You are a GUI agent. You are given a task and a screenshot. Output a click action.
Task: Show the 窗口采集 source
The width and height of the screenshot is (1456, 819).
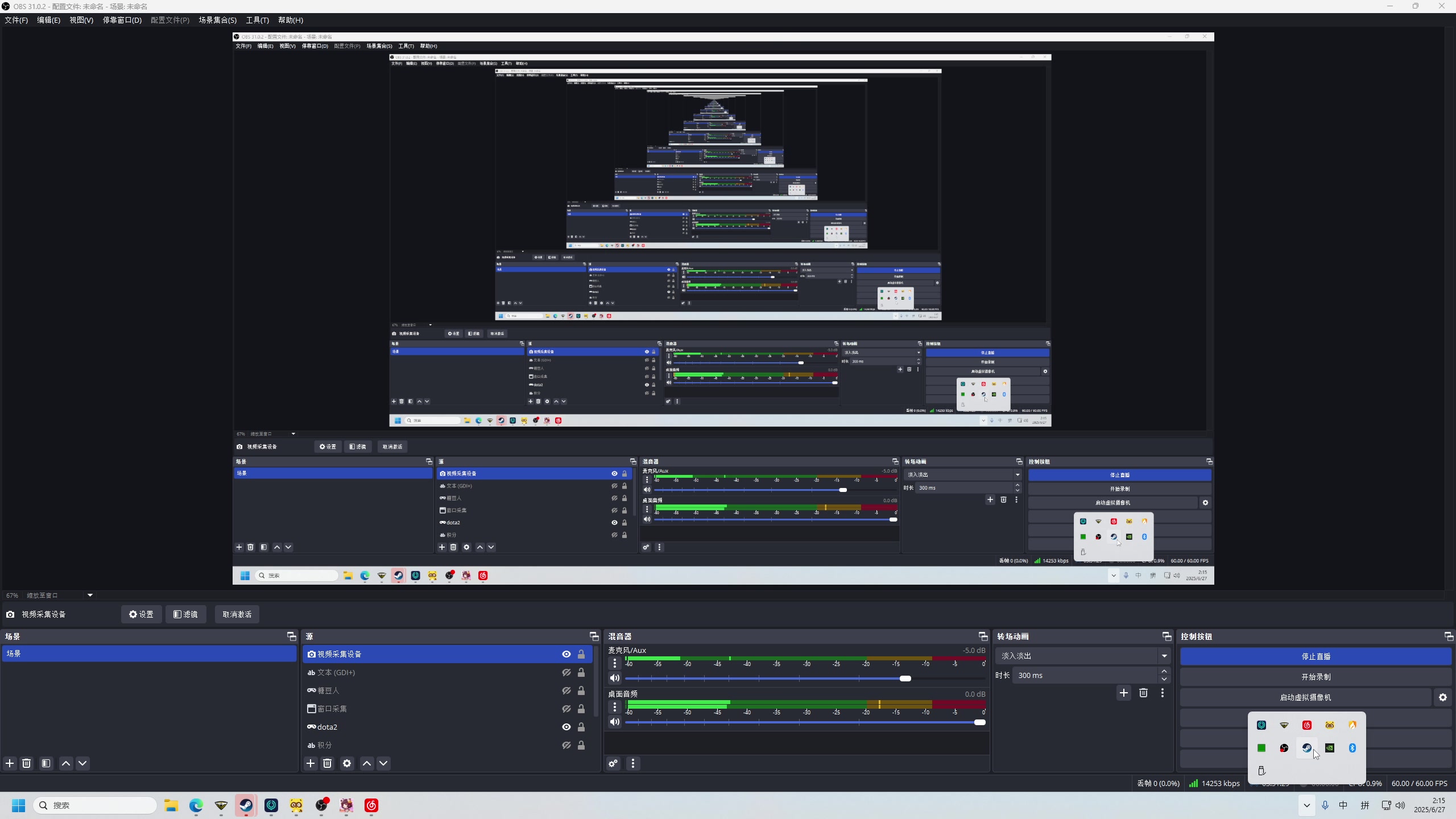click(566, 709)
